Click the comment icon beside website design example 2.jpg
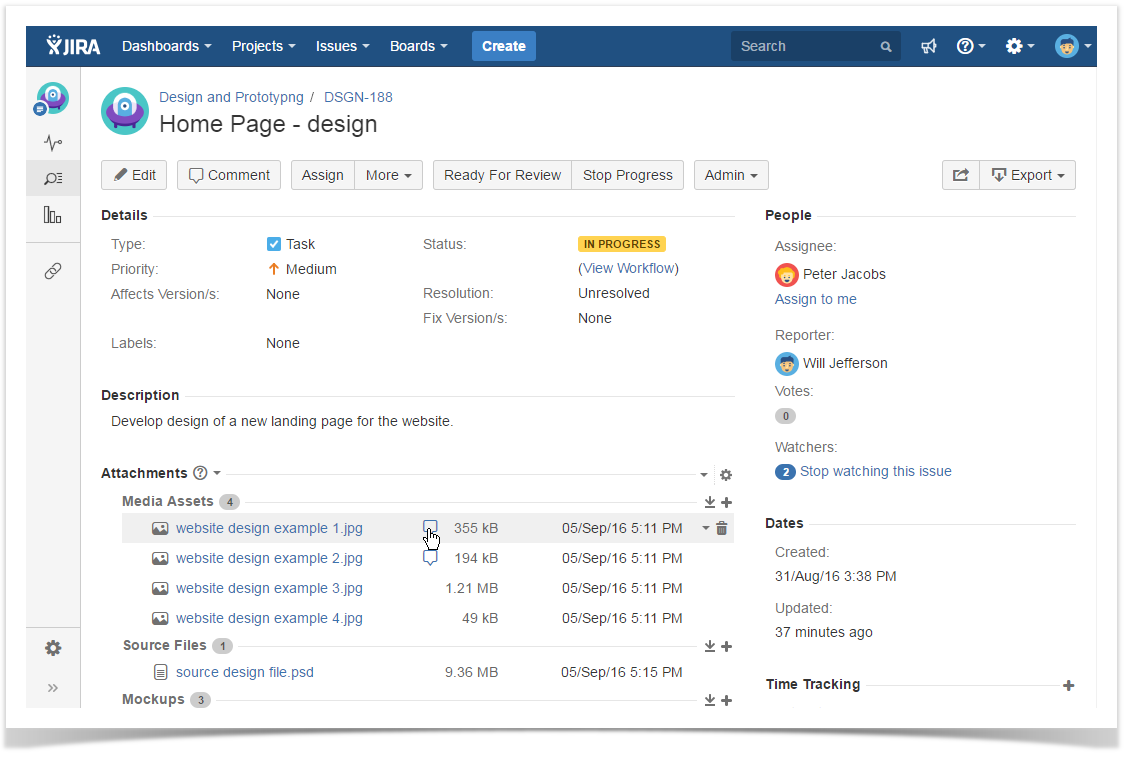This screenshot has height=757, width=1131. (x=430, y=558)
